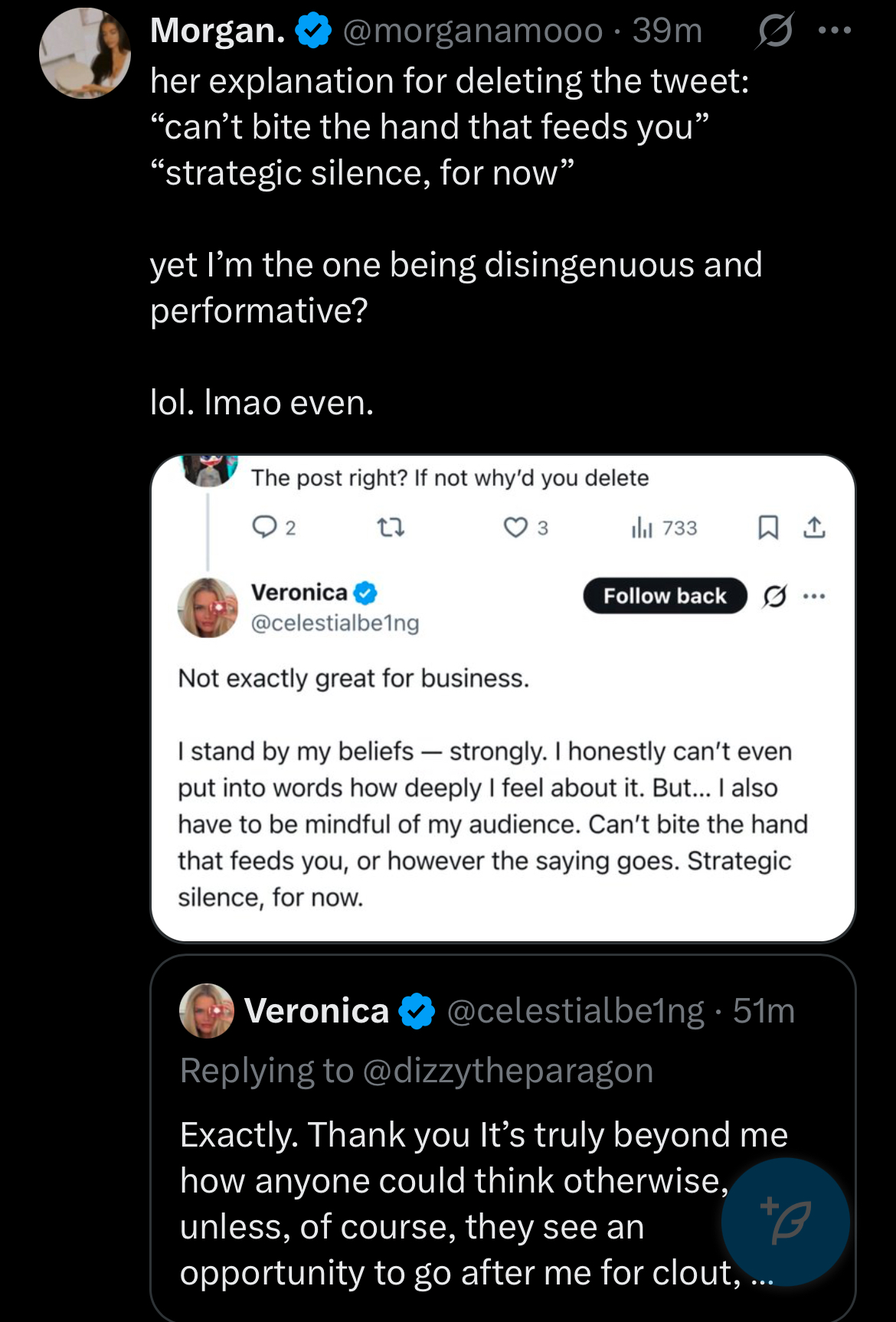Open the three-dot menu on Morgan's tweet
This screenshot has width=896, height=1322.
click(x=835, y=31)
